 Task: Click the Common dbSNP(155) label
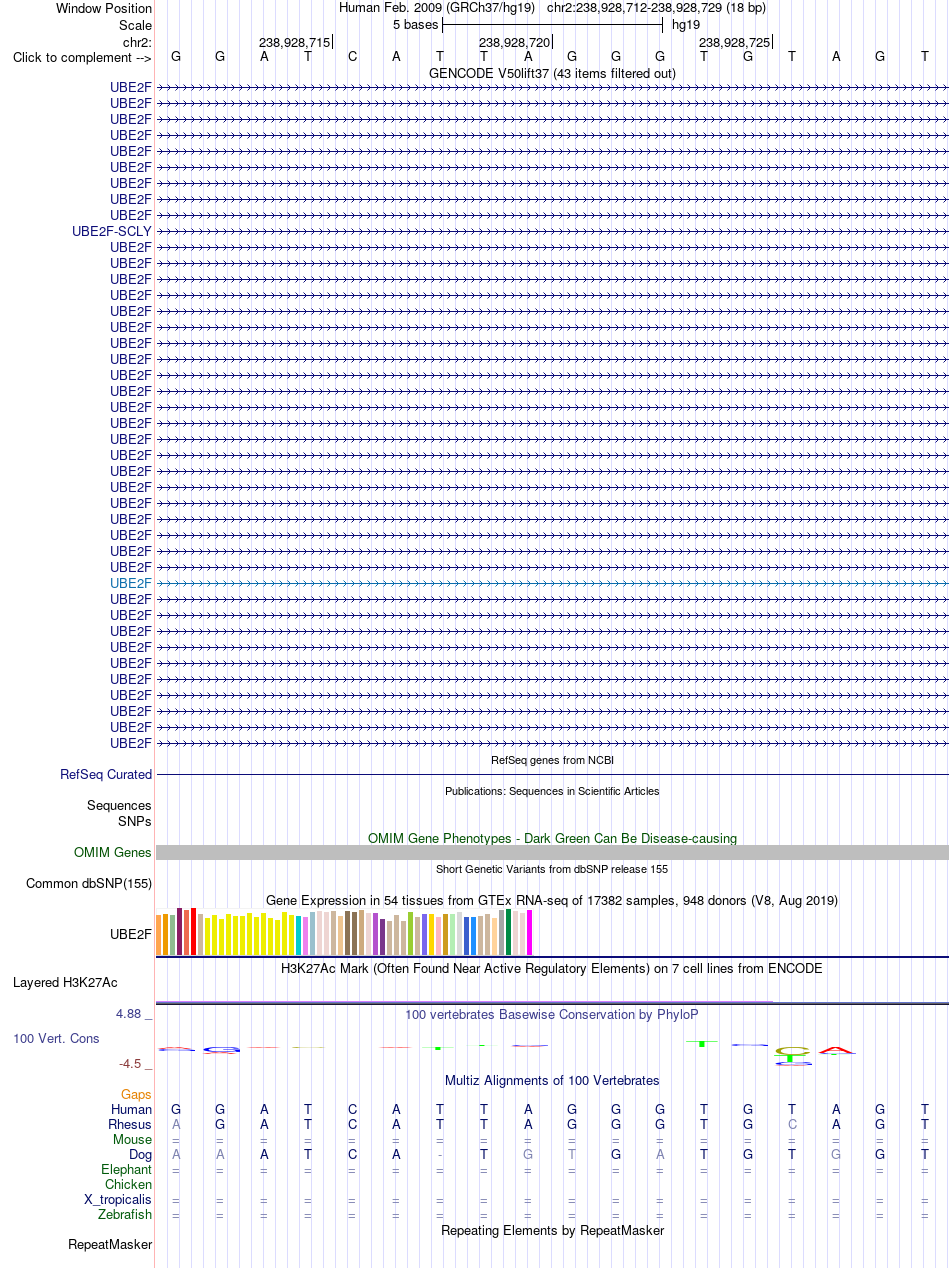(x=89, y=883)
